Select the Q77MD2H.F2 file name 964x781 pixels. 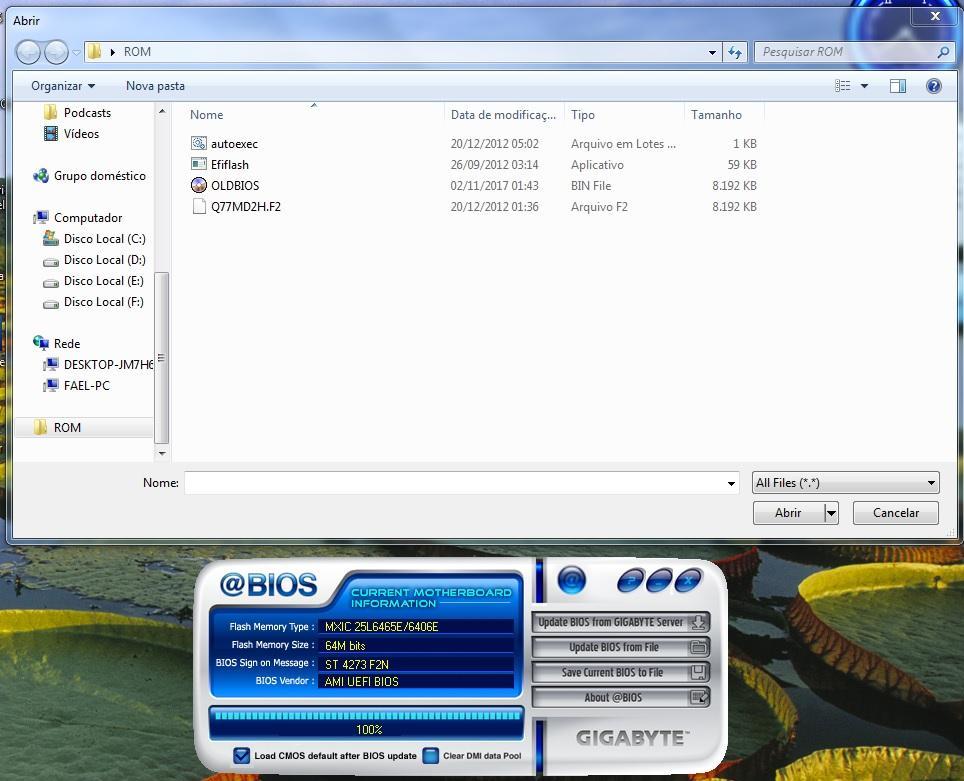(x=246, y=207)
